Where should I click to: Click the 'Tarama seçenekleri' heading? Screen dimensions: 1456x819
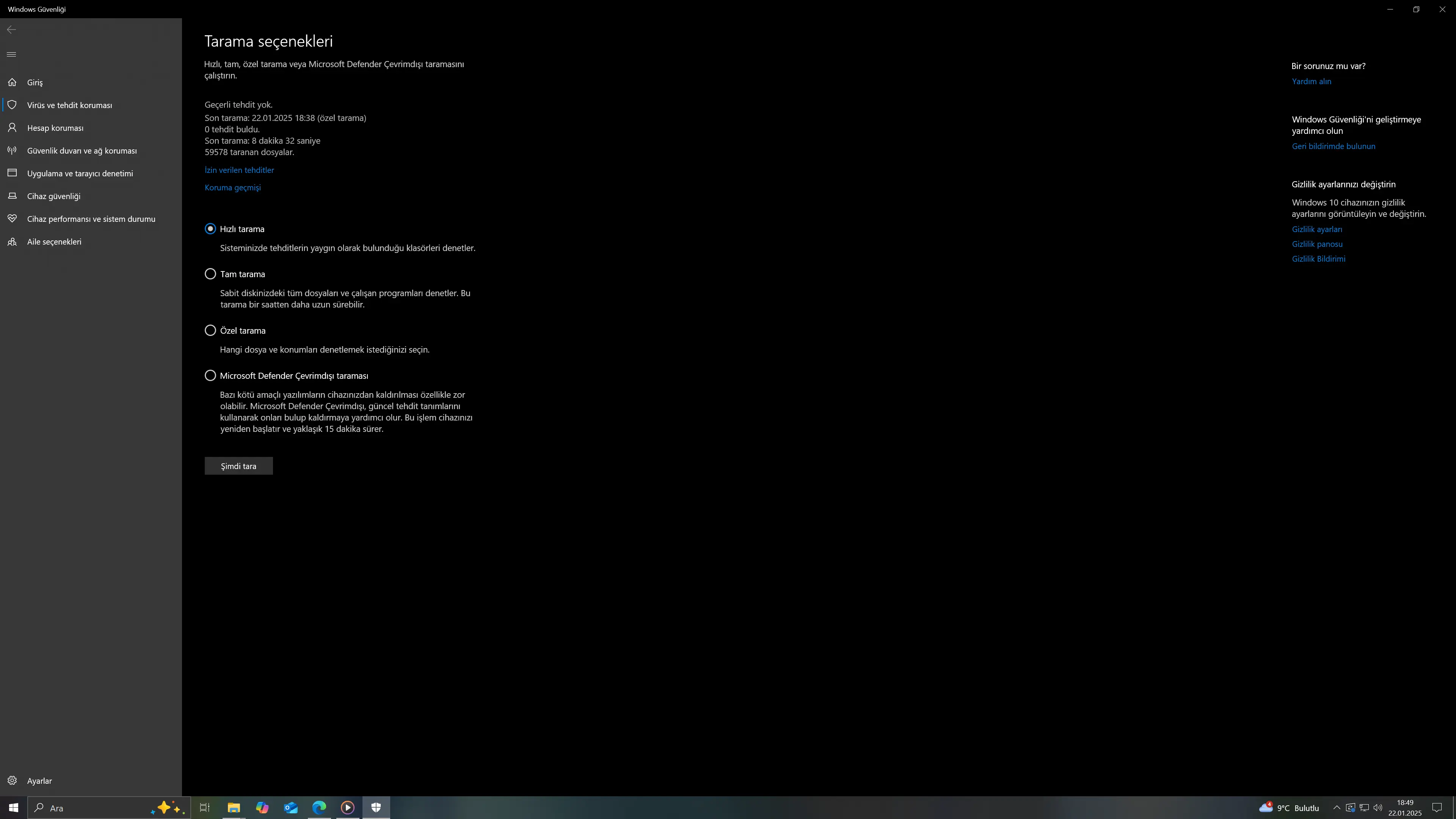click(268, 41)
